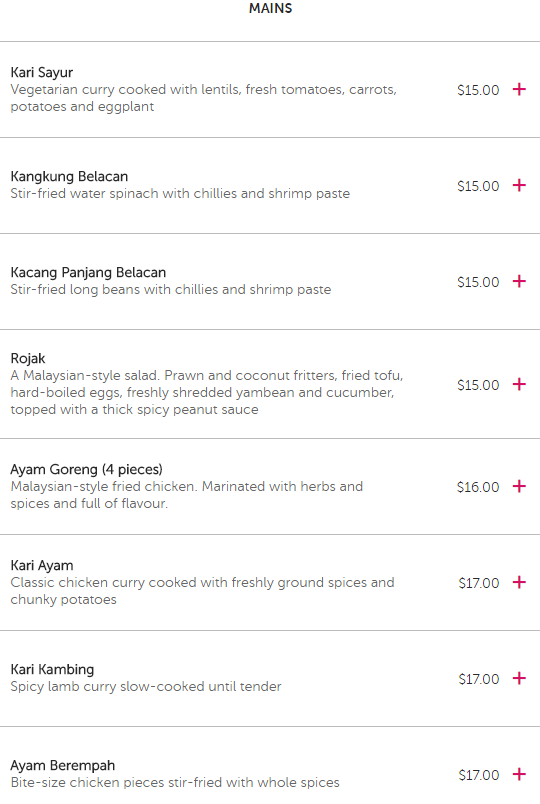Select the Ayam Goreng (4 pieces) title
The height and width of the screenshot is (804, 540).
click(86, 470)
